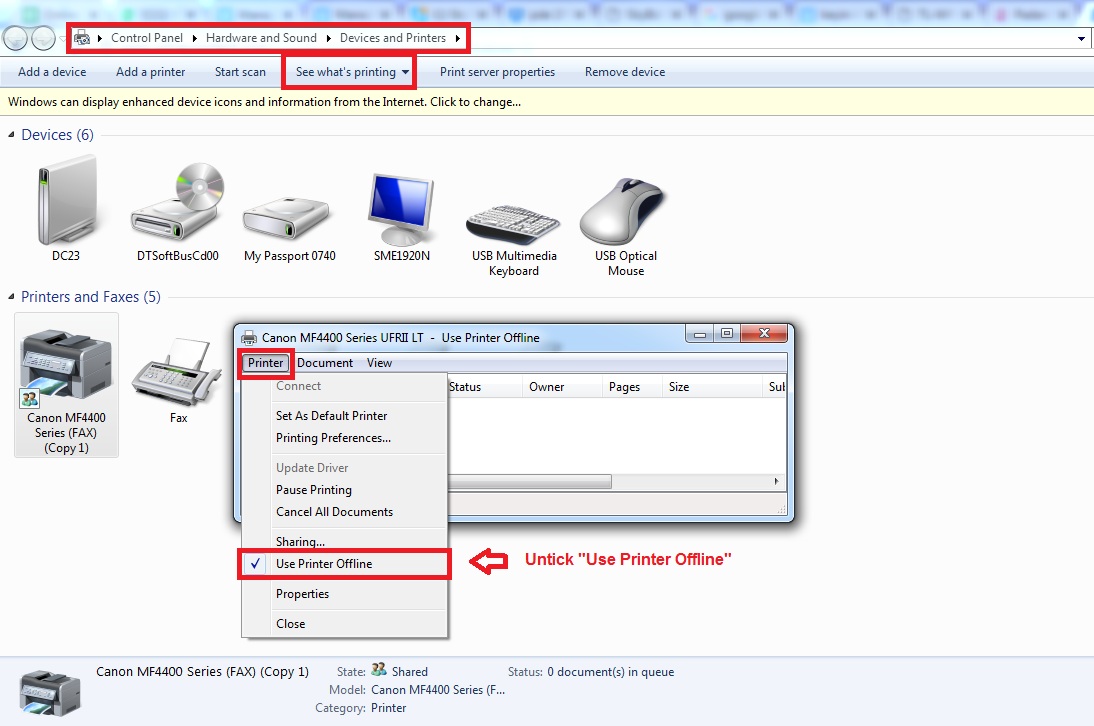1094x726 pixels.
Task: Click Start scan toolbar button
Action: (x=240, y=72)
